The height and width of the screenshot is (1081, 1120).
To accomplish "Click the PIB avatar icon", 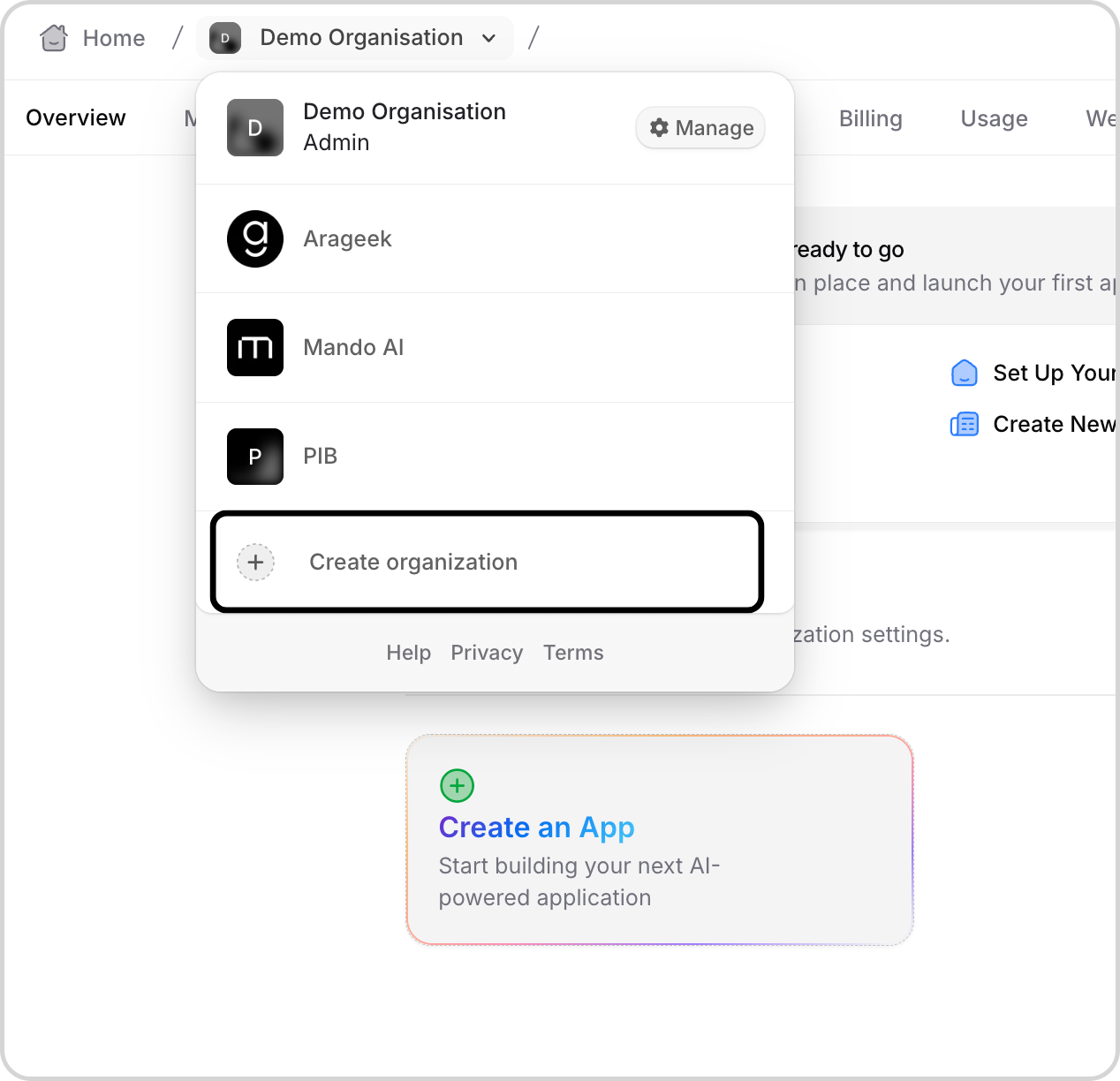I will pyautogui.click(x=255, y=457).
